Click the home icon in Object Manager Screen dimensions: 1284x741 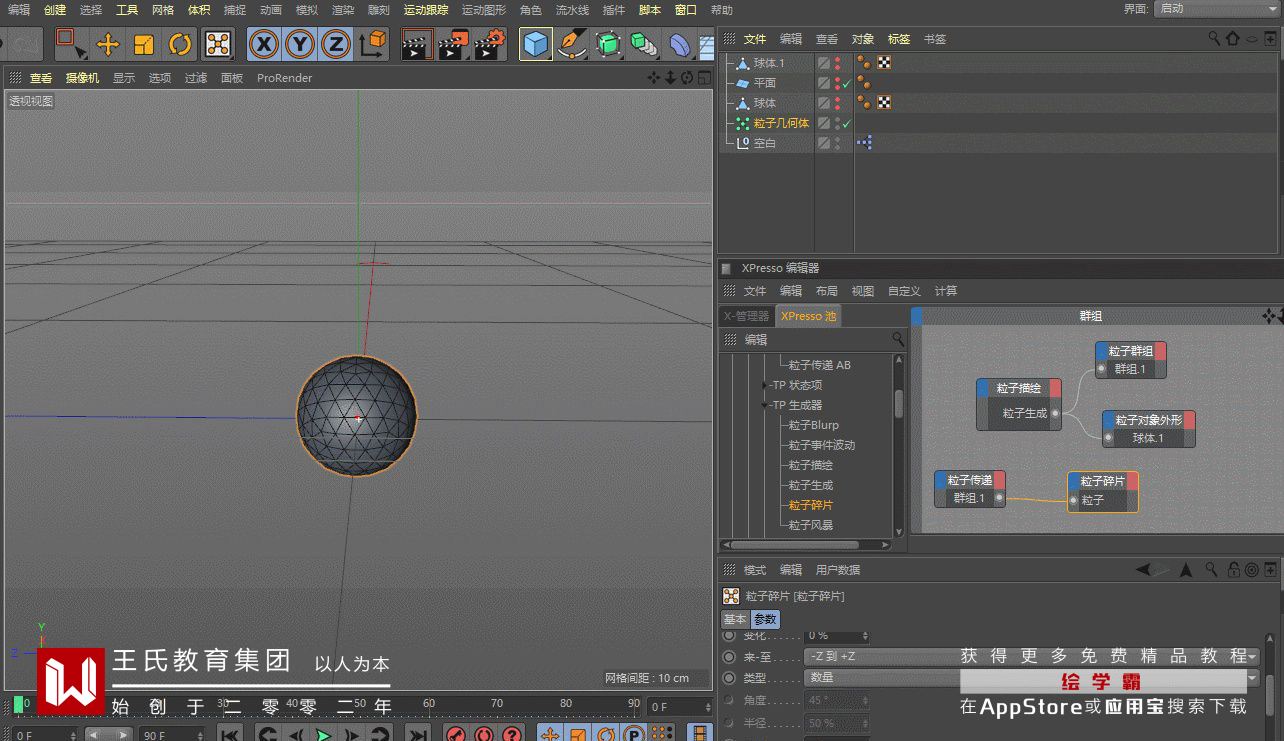click(1232, 38)
